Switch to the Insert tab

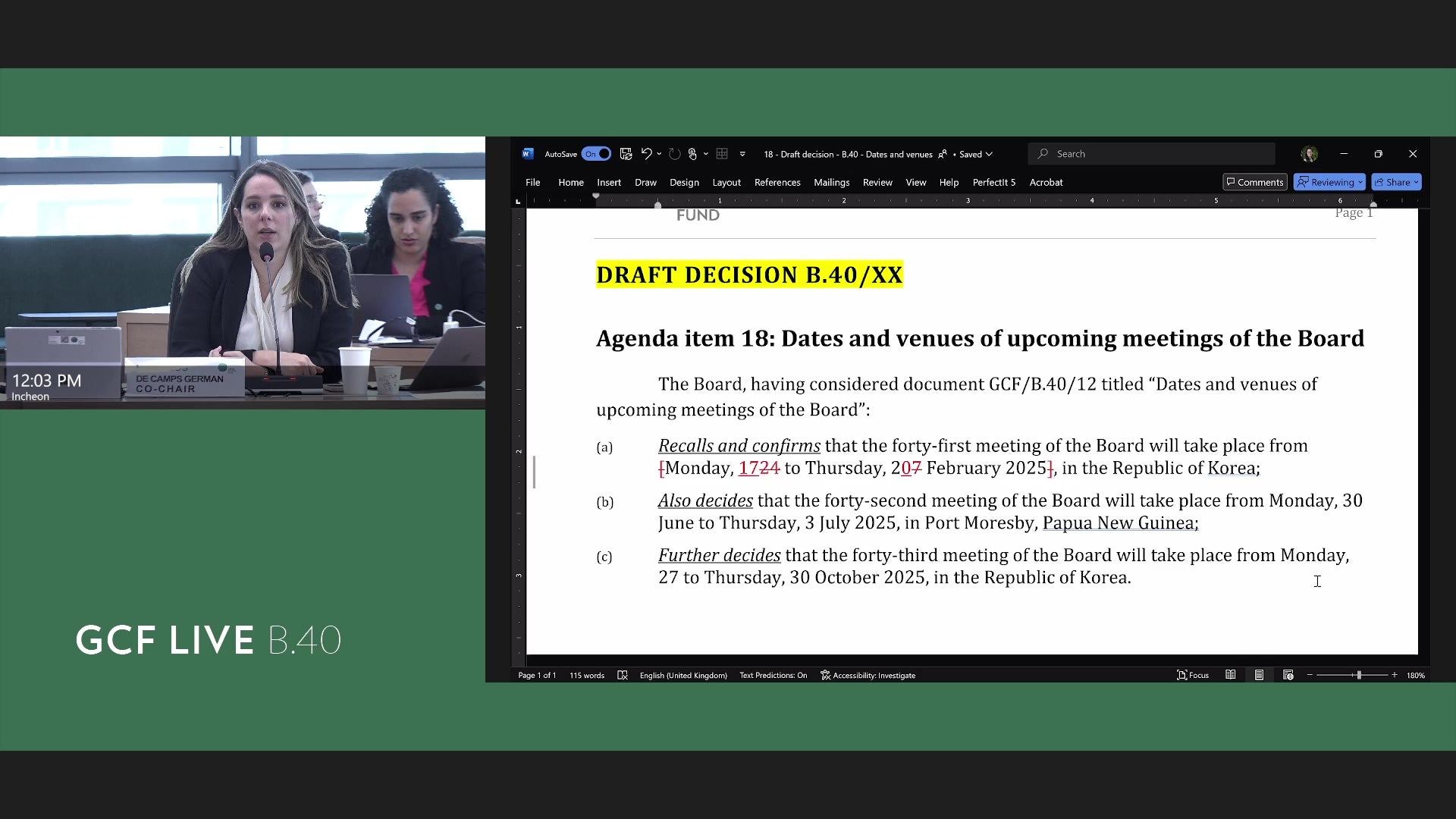(x=609, y=183)
